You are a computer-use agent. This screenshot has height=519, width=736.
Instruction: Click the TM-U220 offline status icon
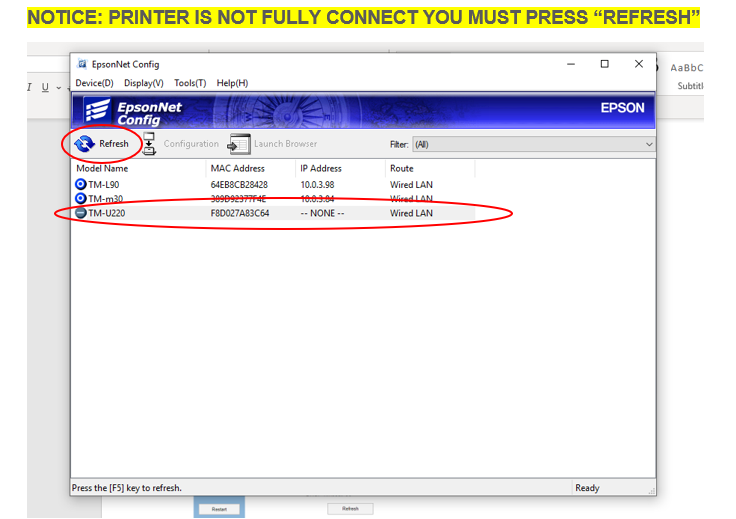81,213
